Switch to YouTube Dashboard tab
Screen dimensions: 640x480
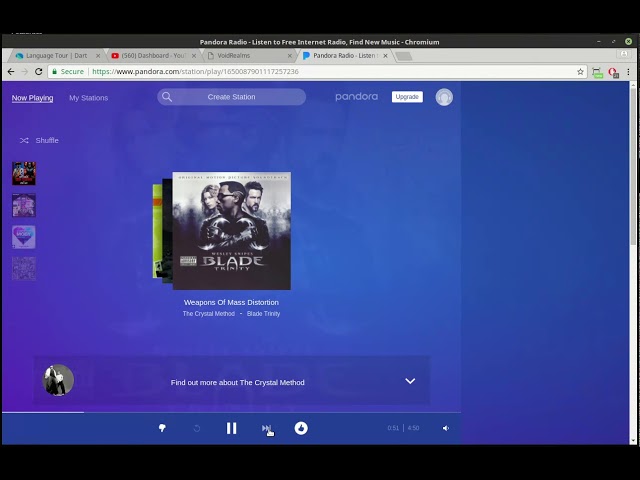click(153, 56)
